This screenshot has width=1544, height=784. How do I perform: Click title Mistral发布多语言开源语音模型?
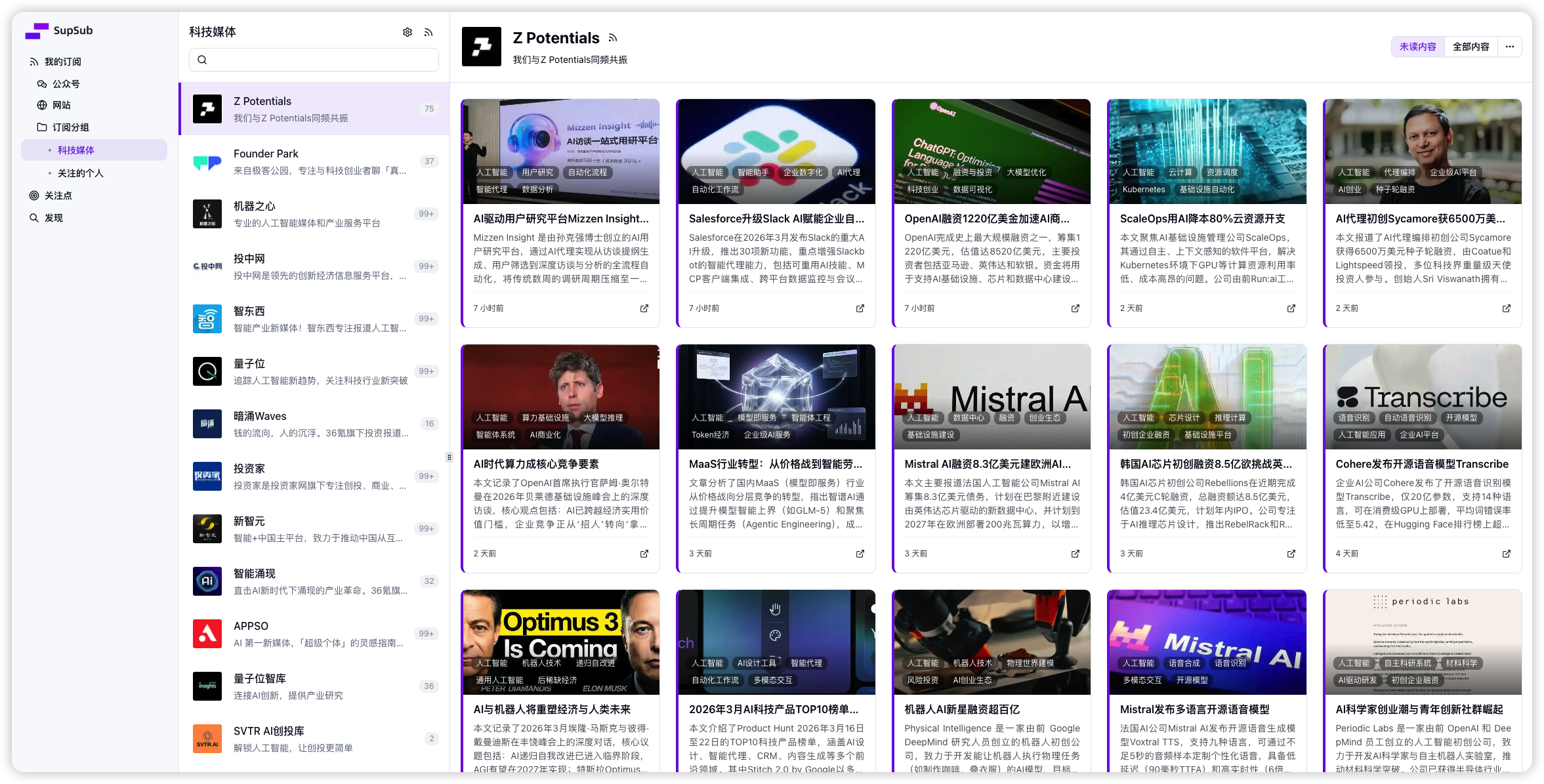coord(1194,709)
